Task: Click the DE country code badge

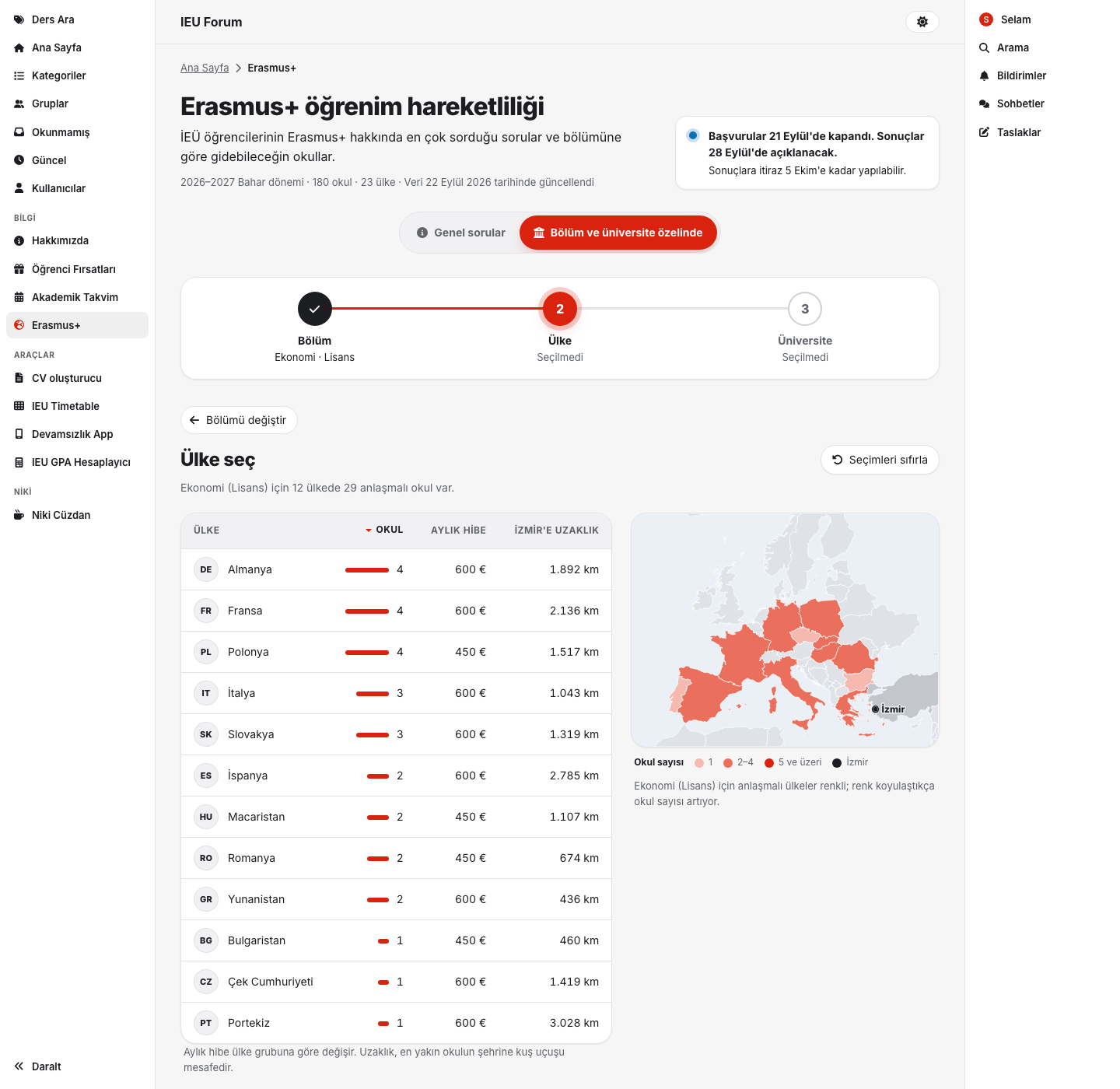Action: click(x=206, y=569)
